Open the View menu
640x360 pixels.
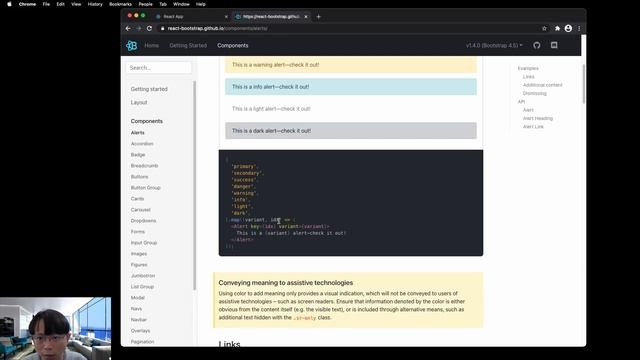[x=76, y=4]
